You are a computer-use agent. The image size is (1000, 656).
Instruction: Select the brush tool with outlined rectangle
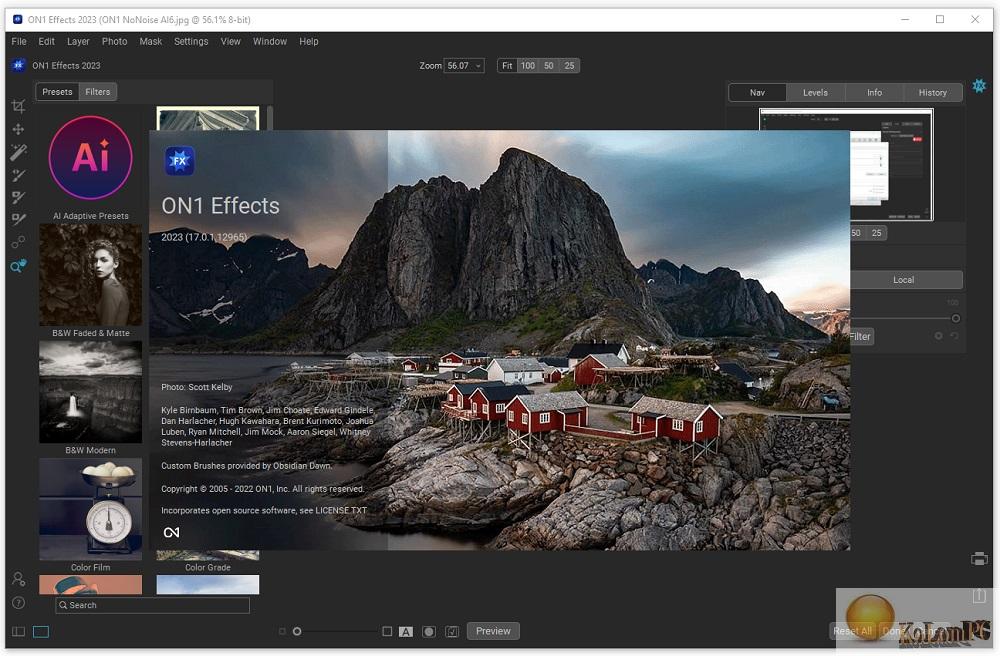(18, 219)
